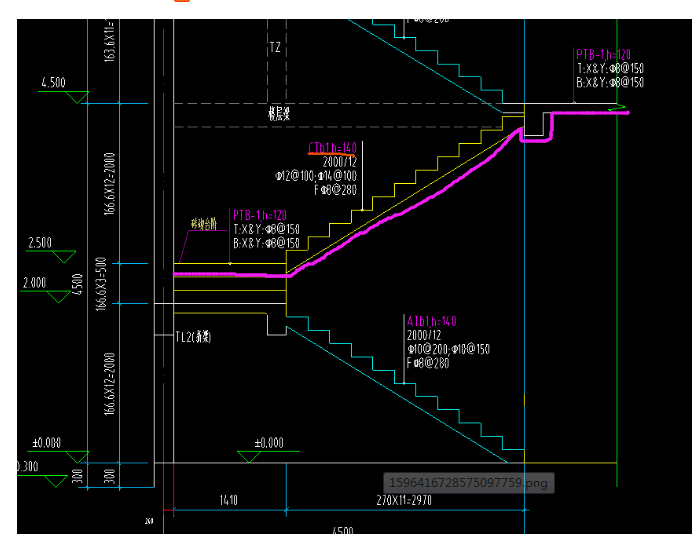Select the vertical 4500 overall height dimension
The image size is (696, 543).
coord(77,284)
